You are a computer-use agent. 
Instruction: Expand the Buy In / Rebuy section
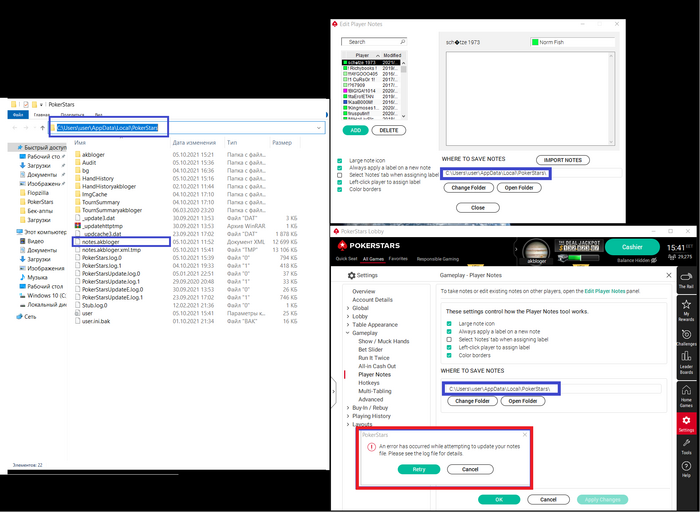[348, 408]
